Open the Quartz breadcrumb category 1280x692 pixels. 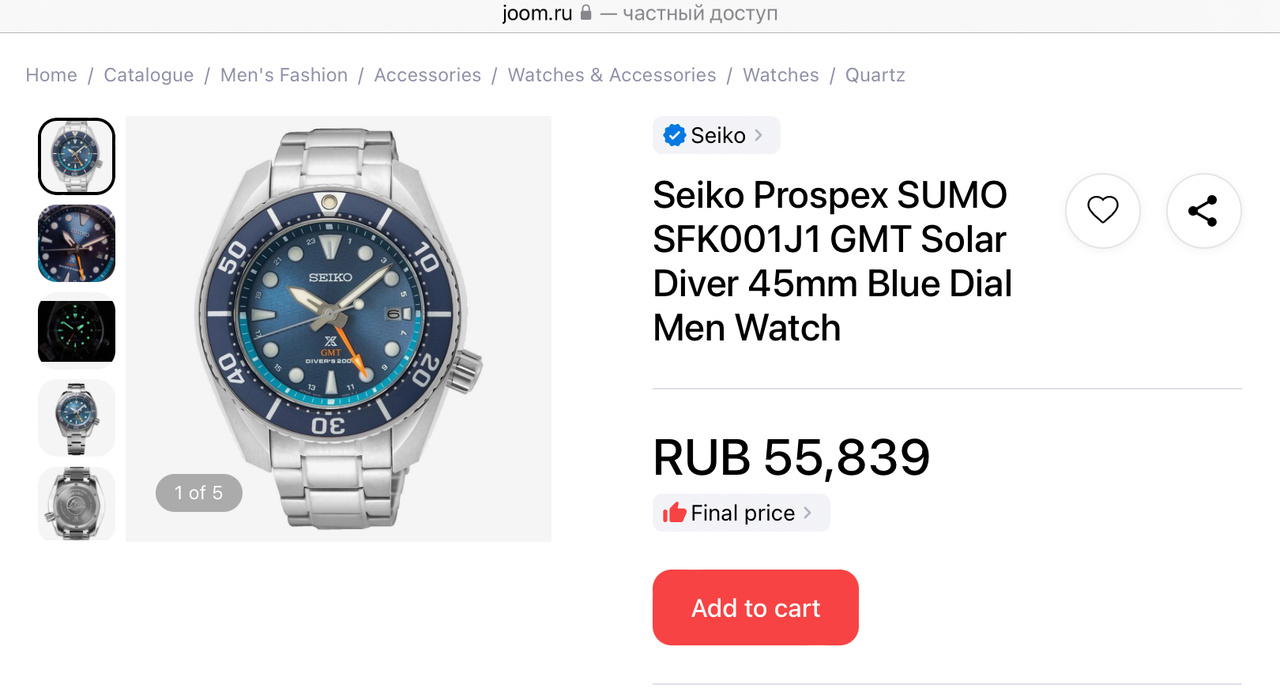click(875, 75)
